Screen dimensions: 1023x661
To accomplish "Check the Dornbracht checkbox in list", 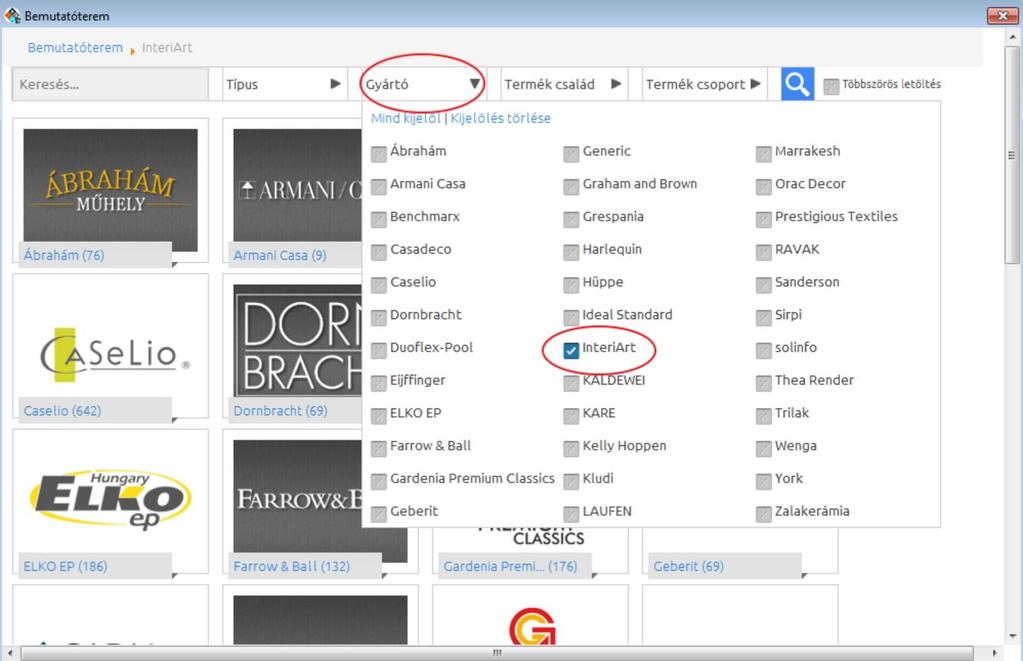I will click(379, 318).
